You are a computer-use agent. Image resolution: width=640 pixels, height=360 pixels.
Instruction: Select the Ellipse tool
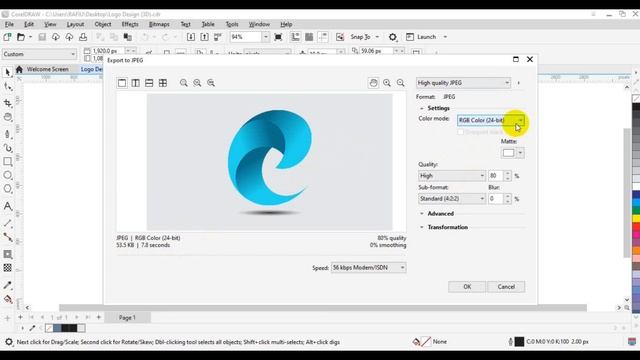pyautogui.click(x=7, y=175)
